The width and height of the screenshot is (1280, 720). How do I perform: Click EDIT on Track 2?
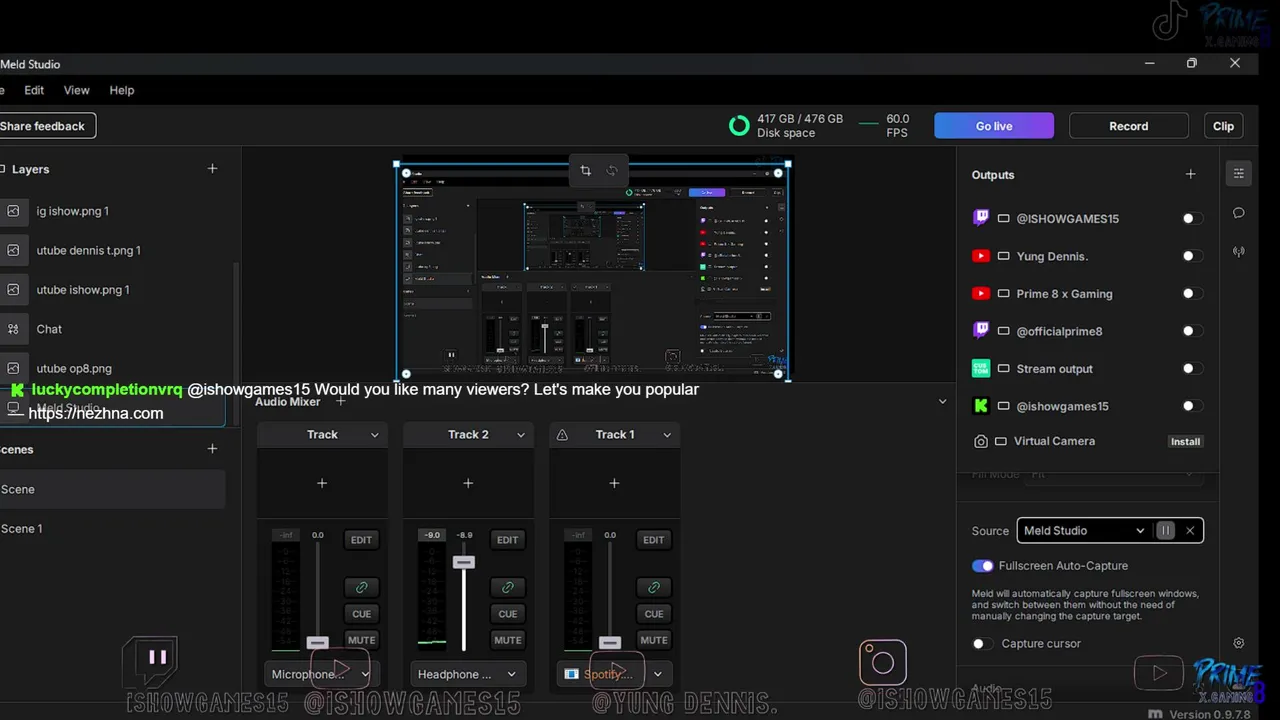[507, 540]
